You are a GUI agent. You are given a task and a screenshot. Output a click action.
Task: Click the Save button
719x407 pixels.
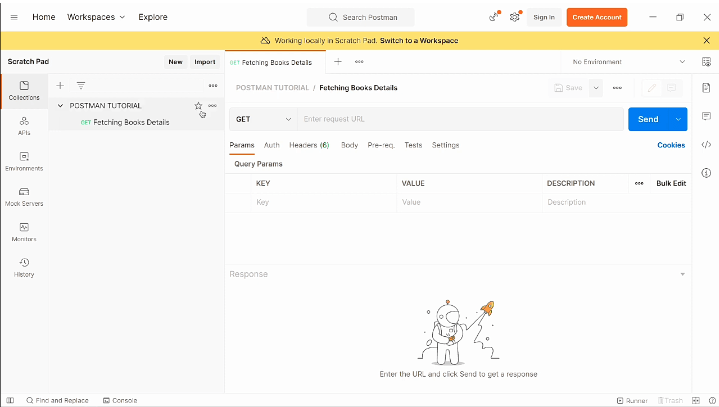[568, 88]
